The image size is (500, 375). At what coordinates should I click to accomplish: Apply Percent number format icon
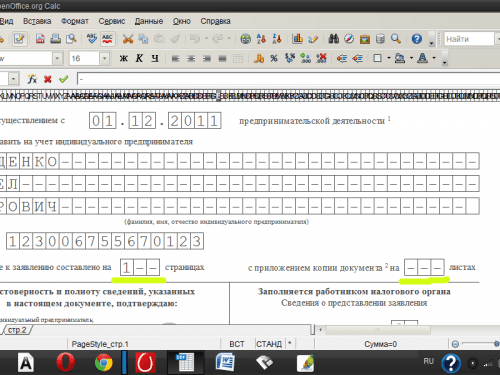274,59
